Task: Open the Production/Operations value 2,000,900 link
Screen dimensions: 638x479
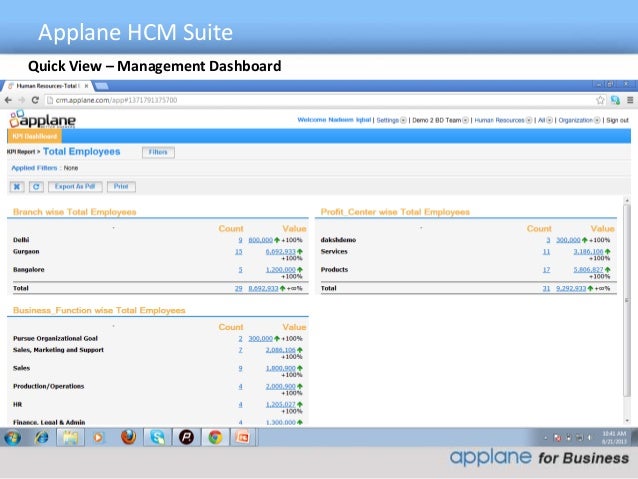Action: click(x=280, y=386)
